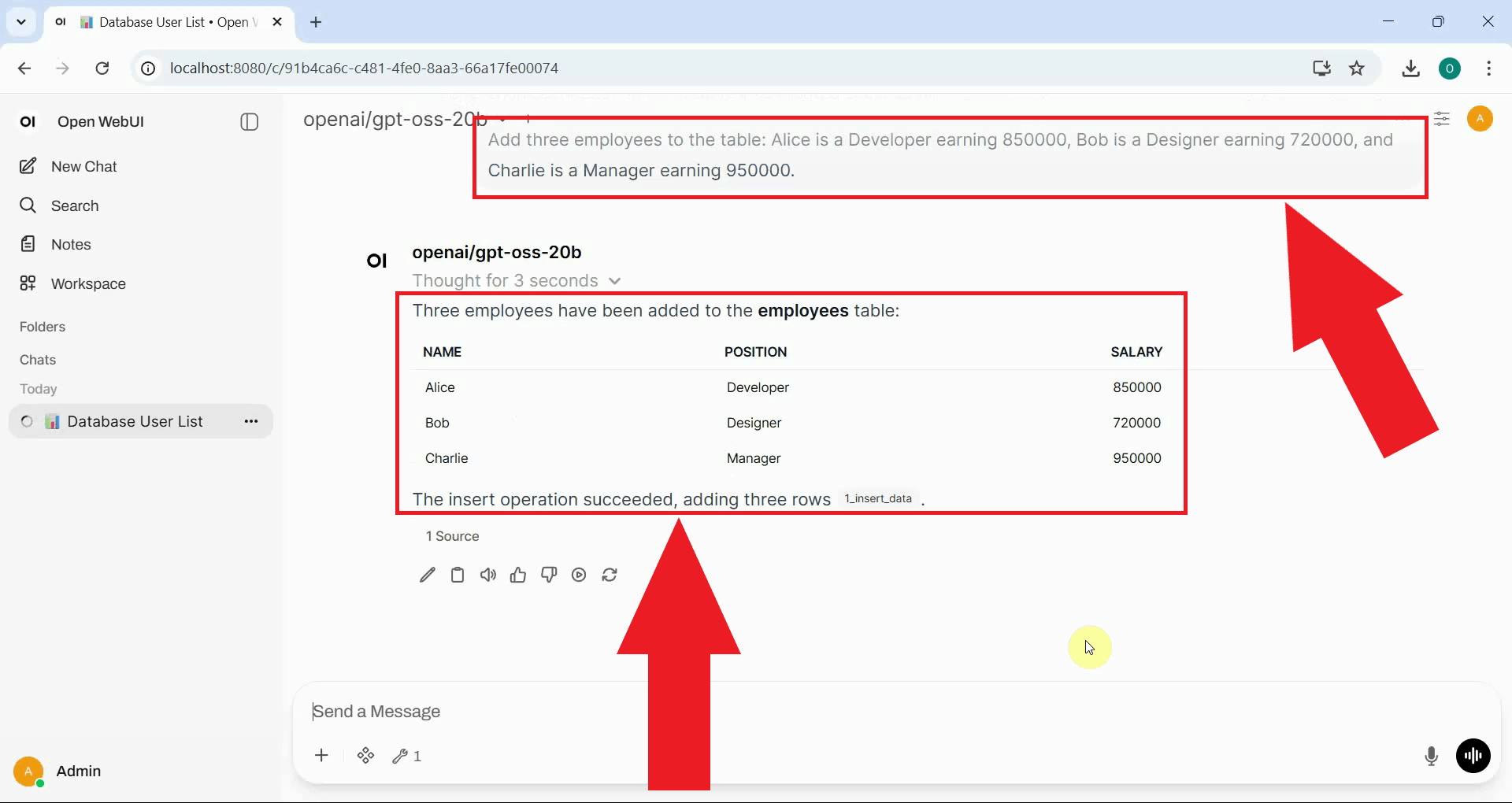
Task: Open the browser three-dot menu
Action: [x=1488, y=68]
